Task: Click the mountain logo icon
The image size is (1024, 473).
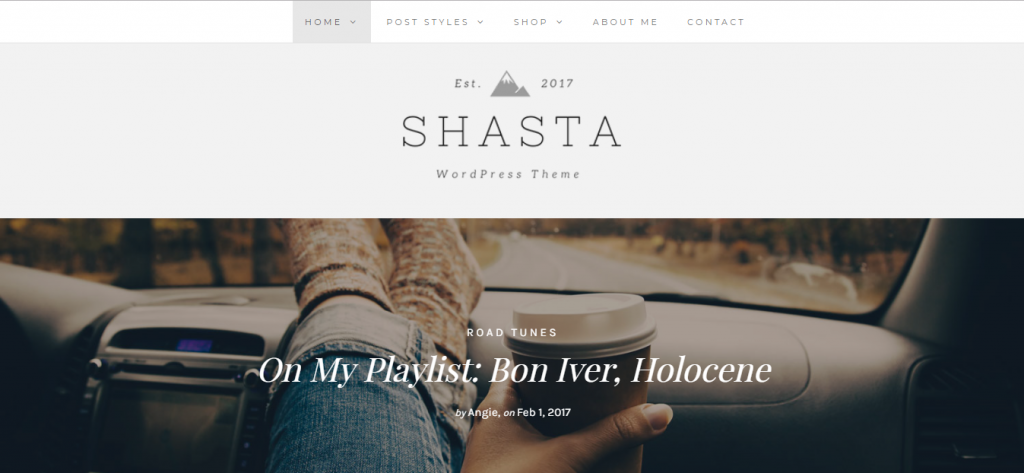Action: 510,84
